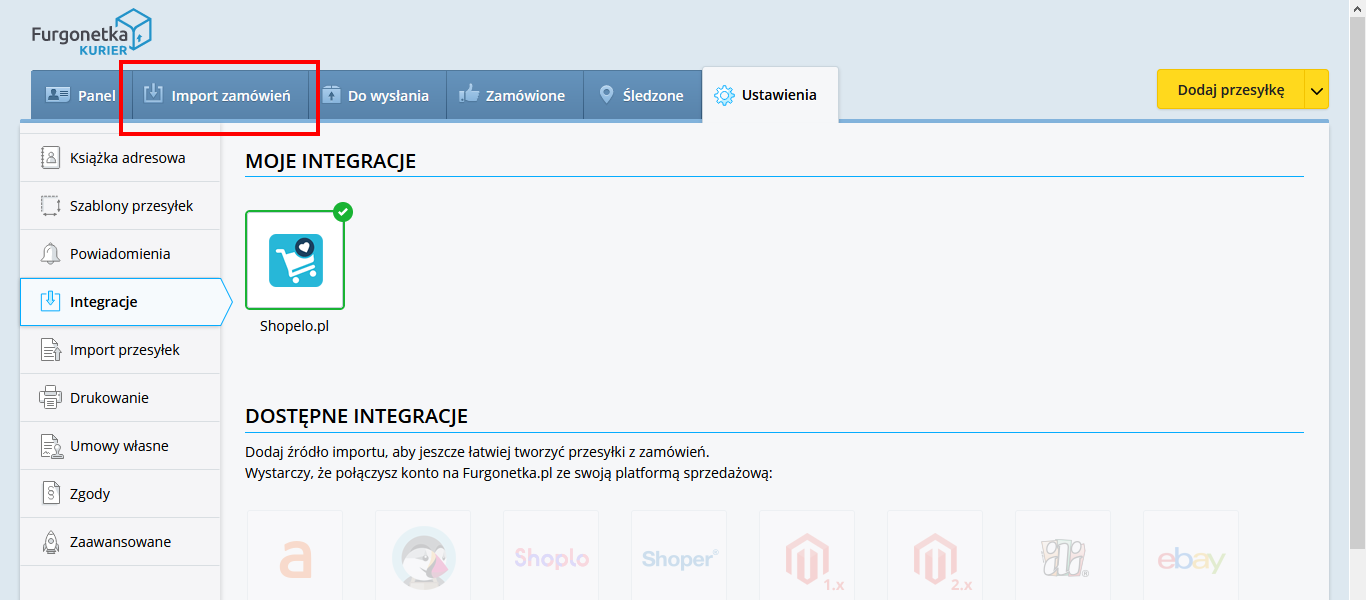The width and height of the screenshot is (1366, 600).
Task: Click the Import przesyłek document icon
Action: pyautogui.click(x=50, y=350)
